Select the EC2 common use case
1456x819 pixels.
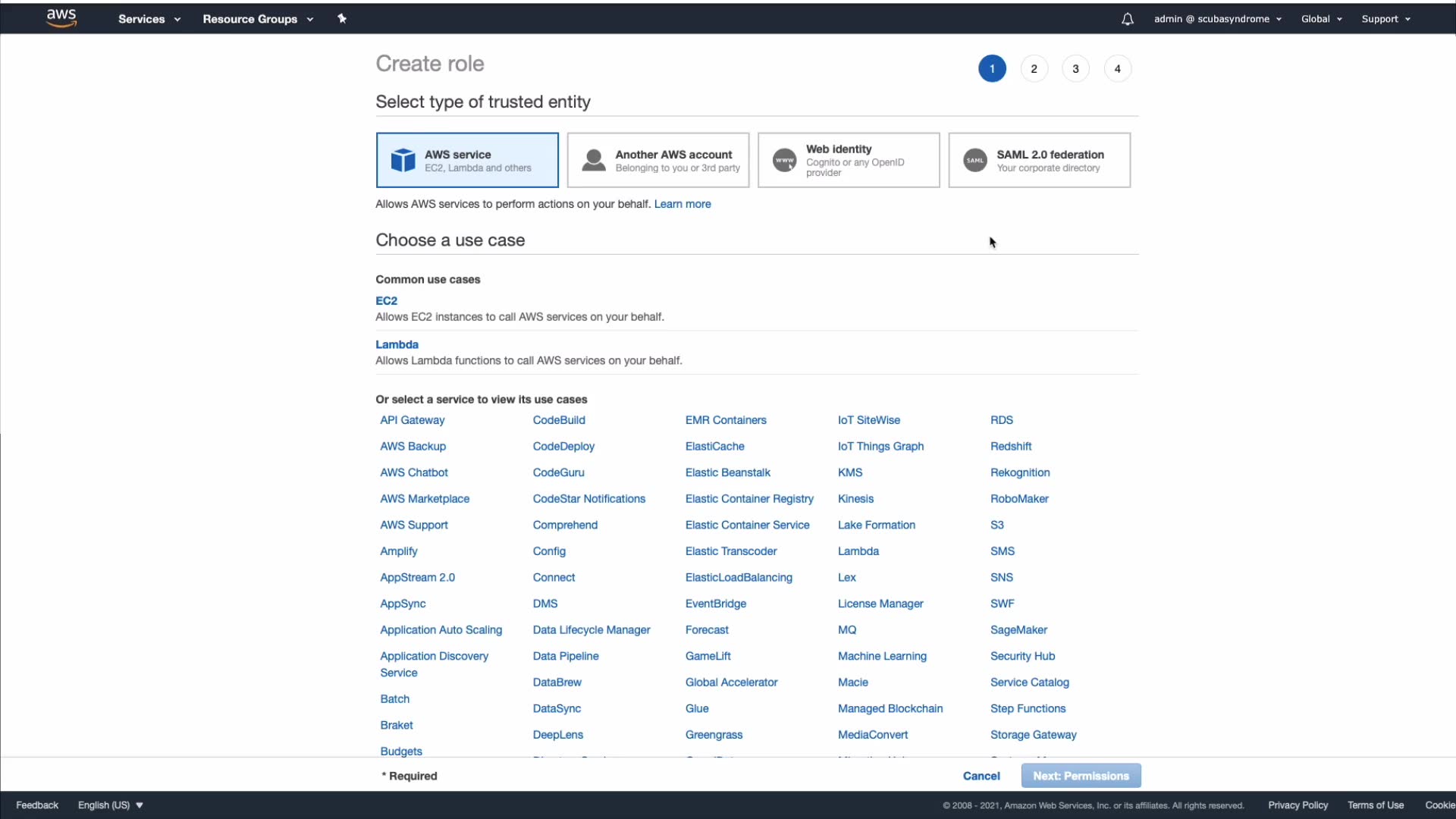click(x=386, y=301)
